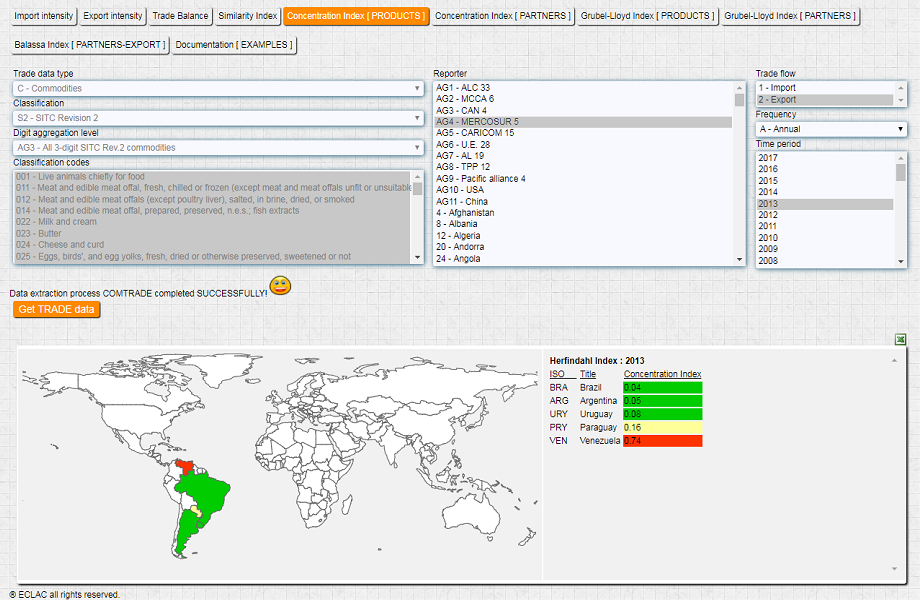
Task: Open the Digit aggregation level dropdown
Action: coord(218,147)
